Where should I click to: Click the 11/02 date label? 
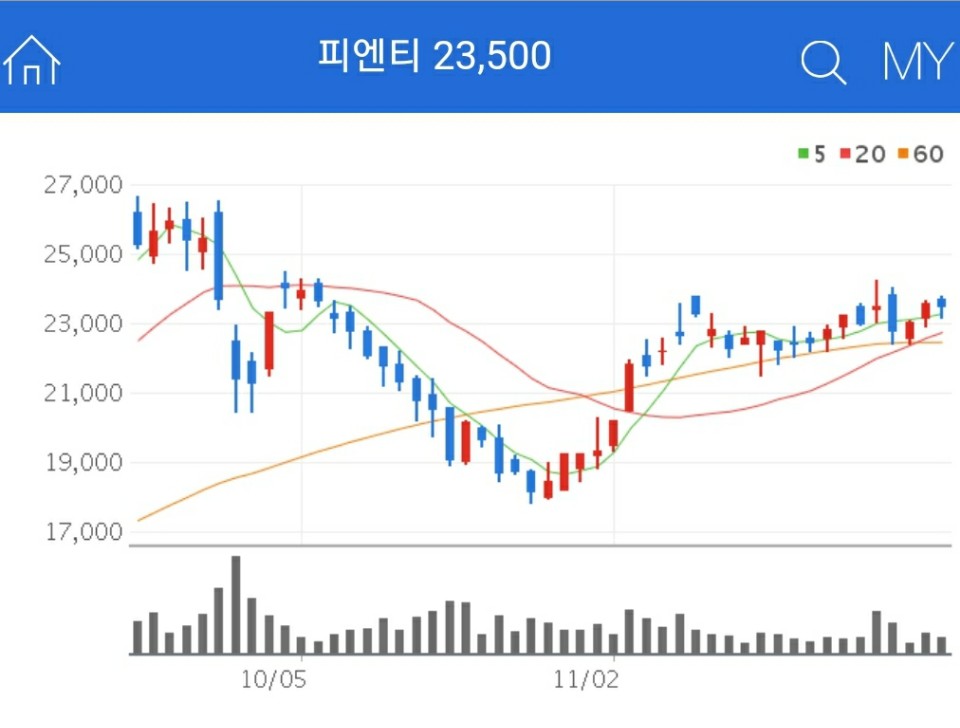[x=586, y=678]
